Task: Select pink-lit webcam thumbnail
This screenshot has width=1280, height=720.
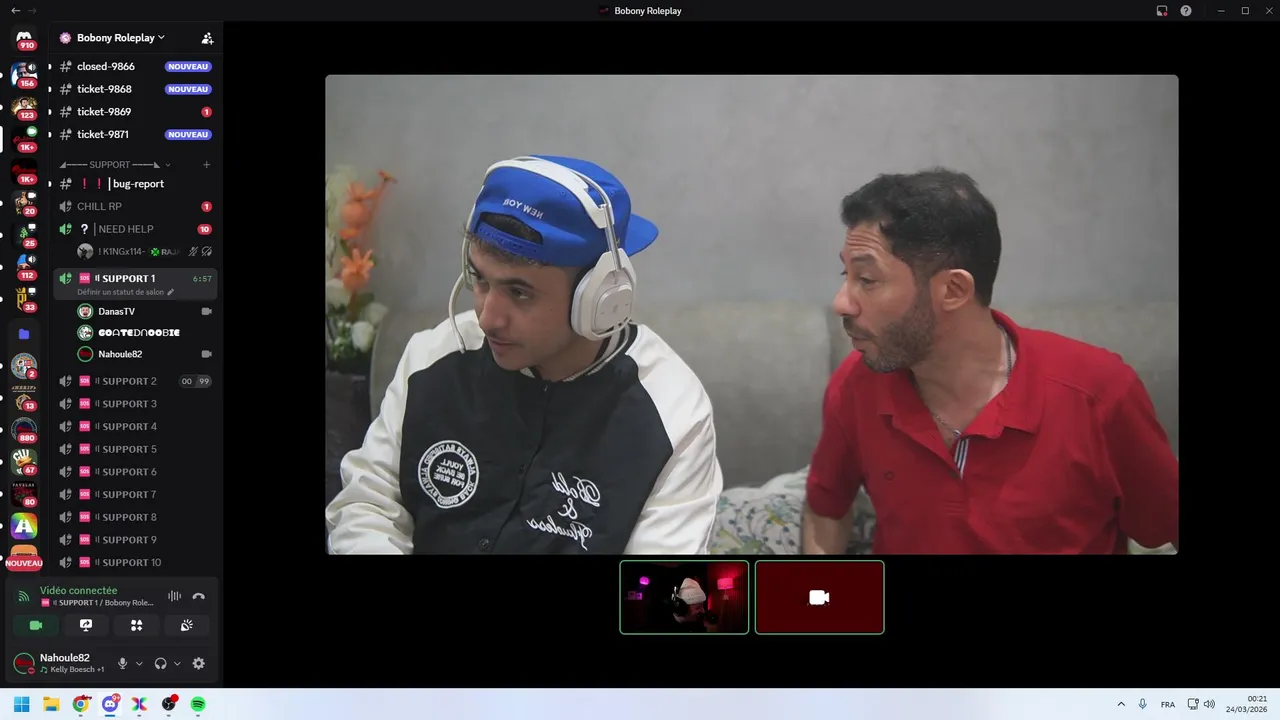Action: pos(684,597)
